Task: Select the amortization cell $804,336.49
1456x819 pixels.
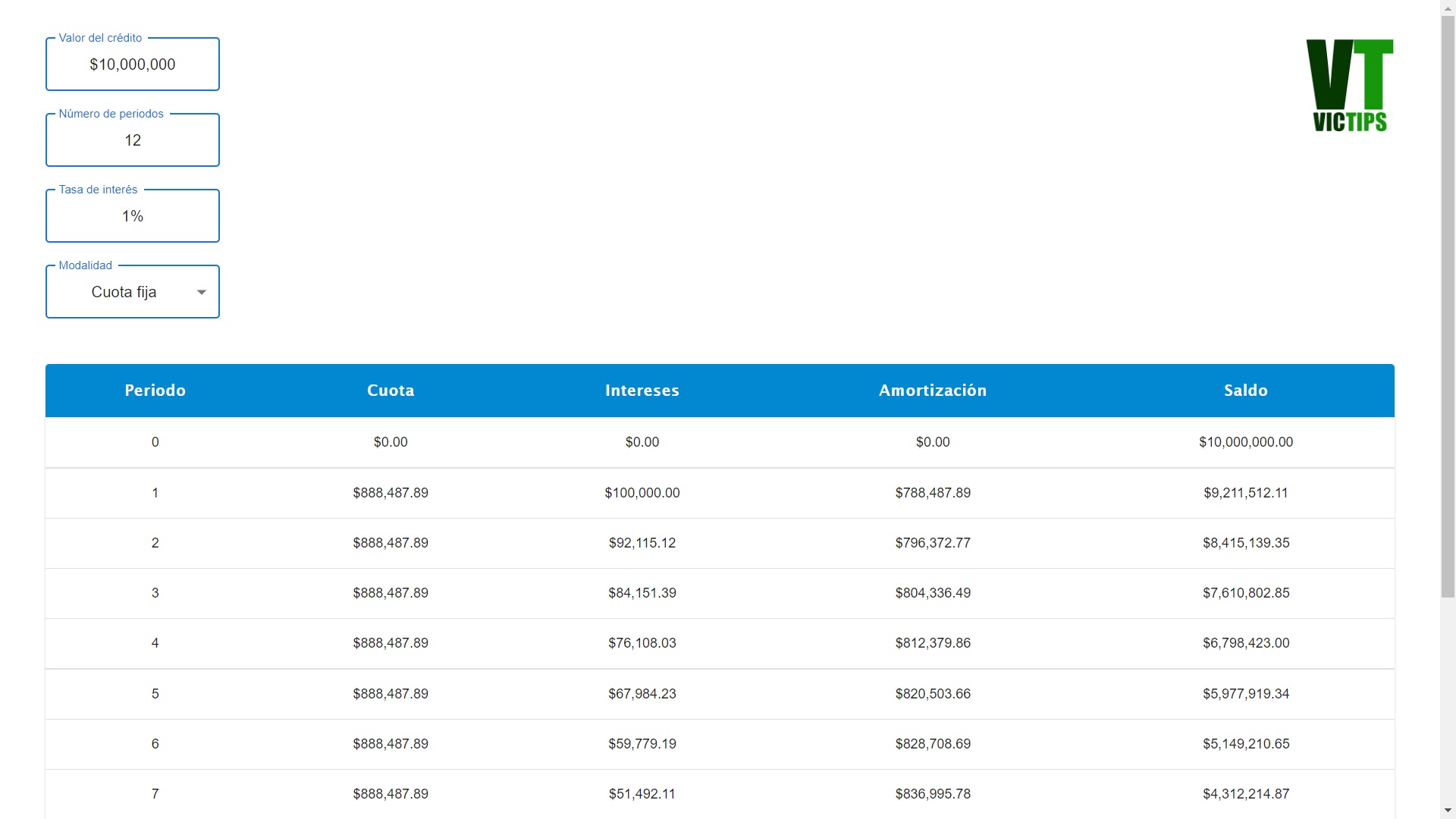Action: point(933,593)
